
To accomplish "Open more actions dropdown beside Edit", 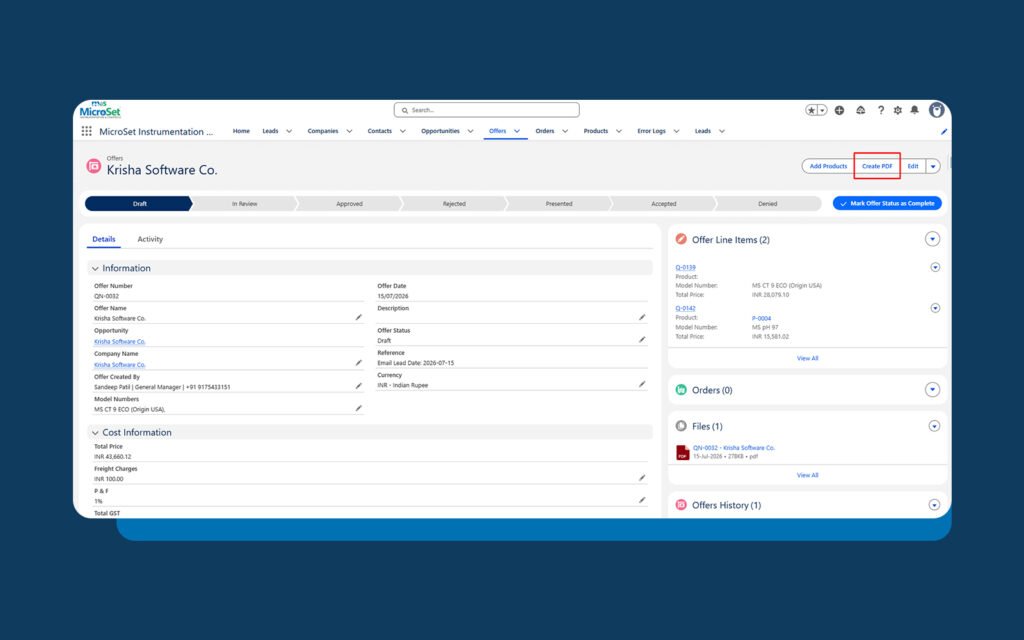I will pyautogui.click(x=933, y=167).
